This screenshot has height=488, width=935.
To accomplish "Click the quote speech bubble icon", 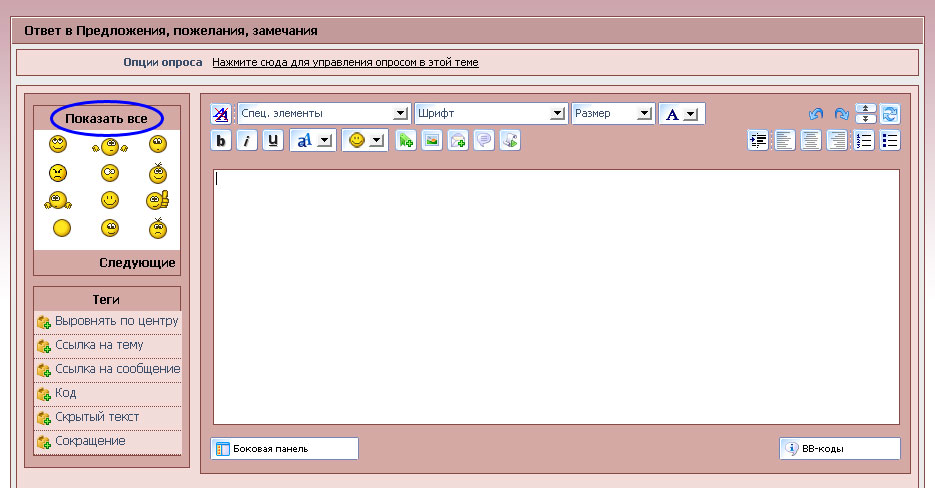I will click(484, 141).
